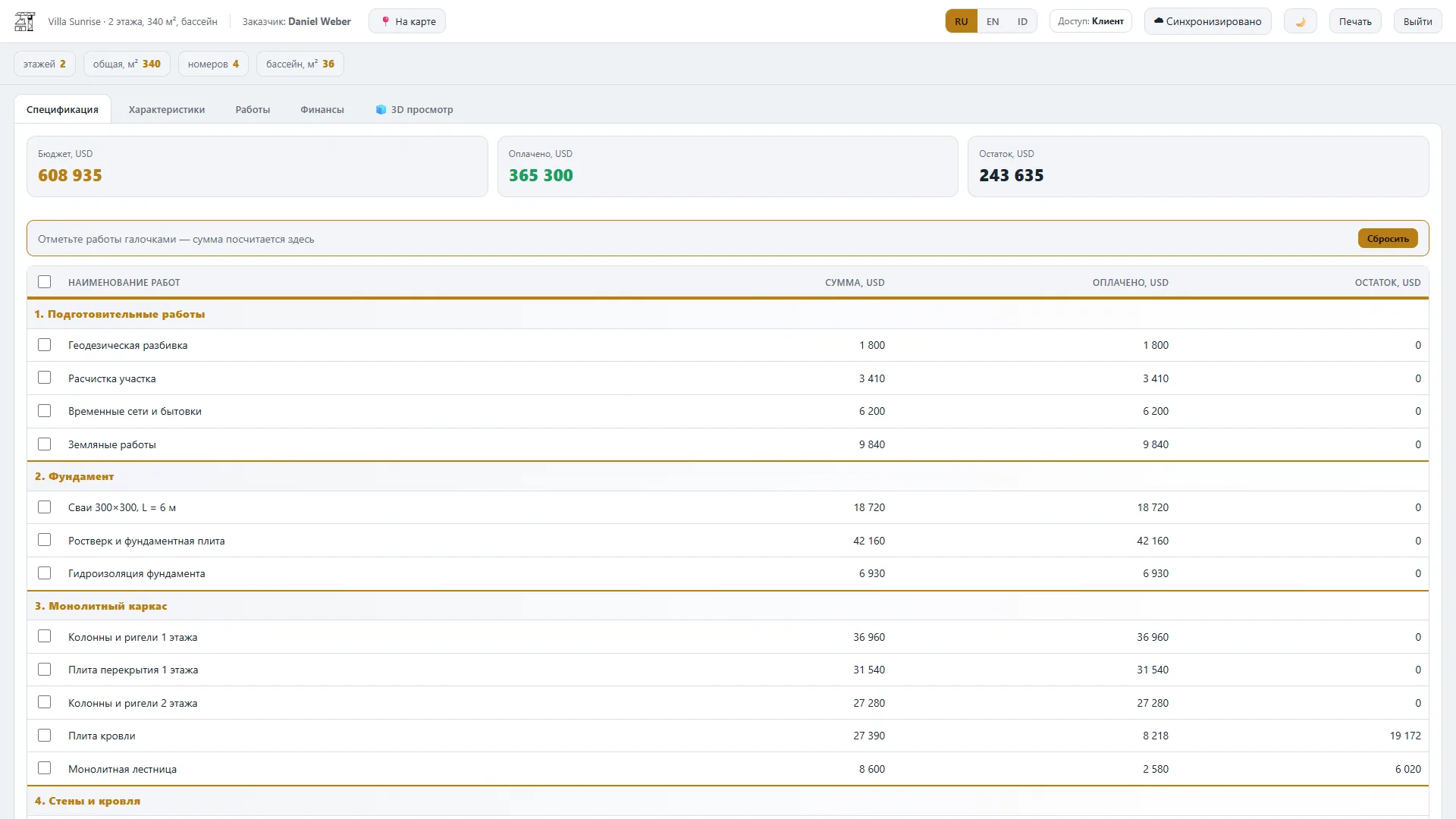Click the Доступ: Клиент access badge
Viewport: 1456px width, 819px height.
(x=1090, y=21)
